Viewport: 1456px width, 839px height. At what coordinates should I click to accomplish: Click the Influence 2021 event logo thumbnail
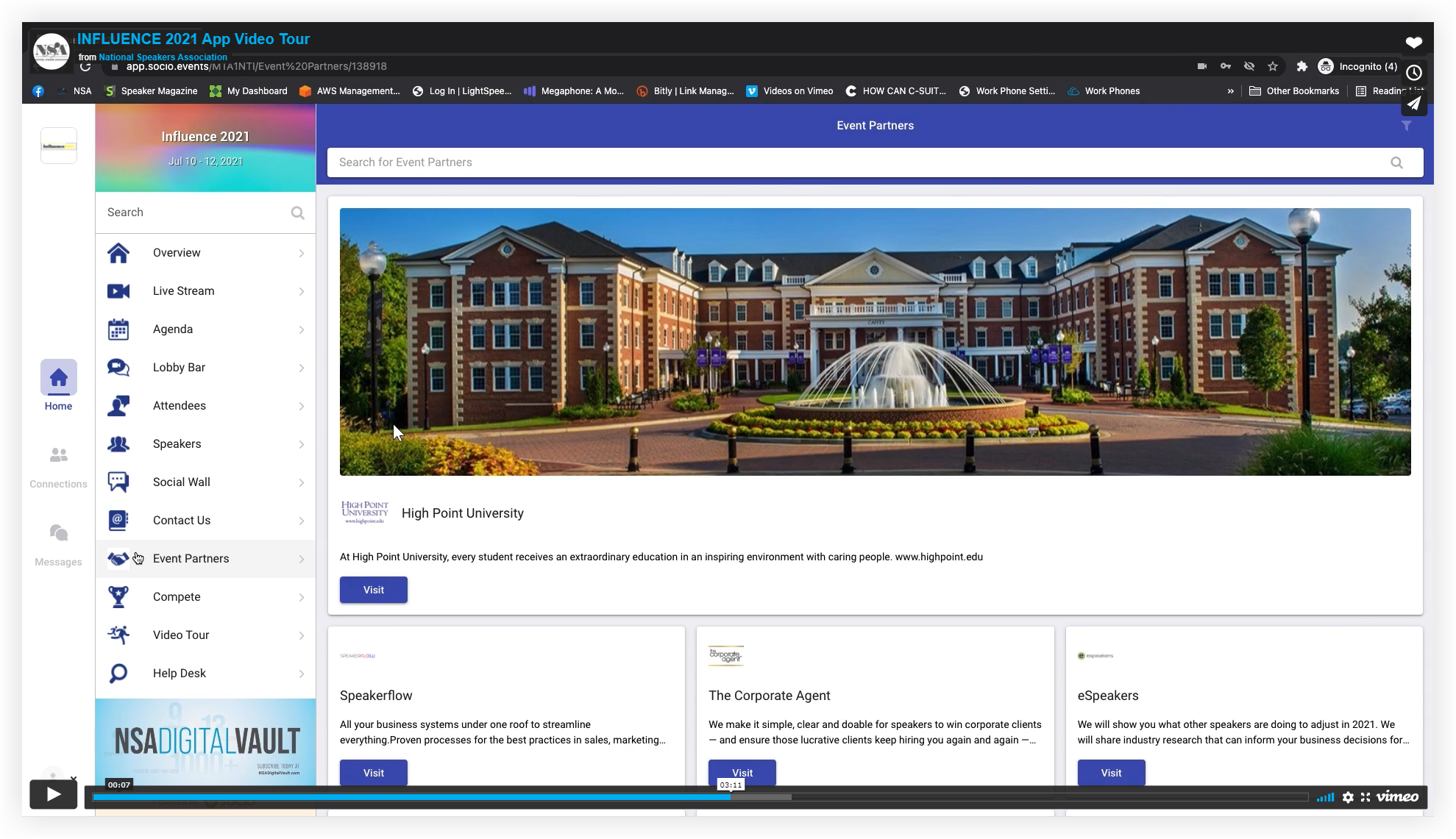[x=59, y=146]
